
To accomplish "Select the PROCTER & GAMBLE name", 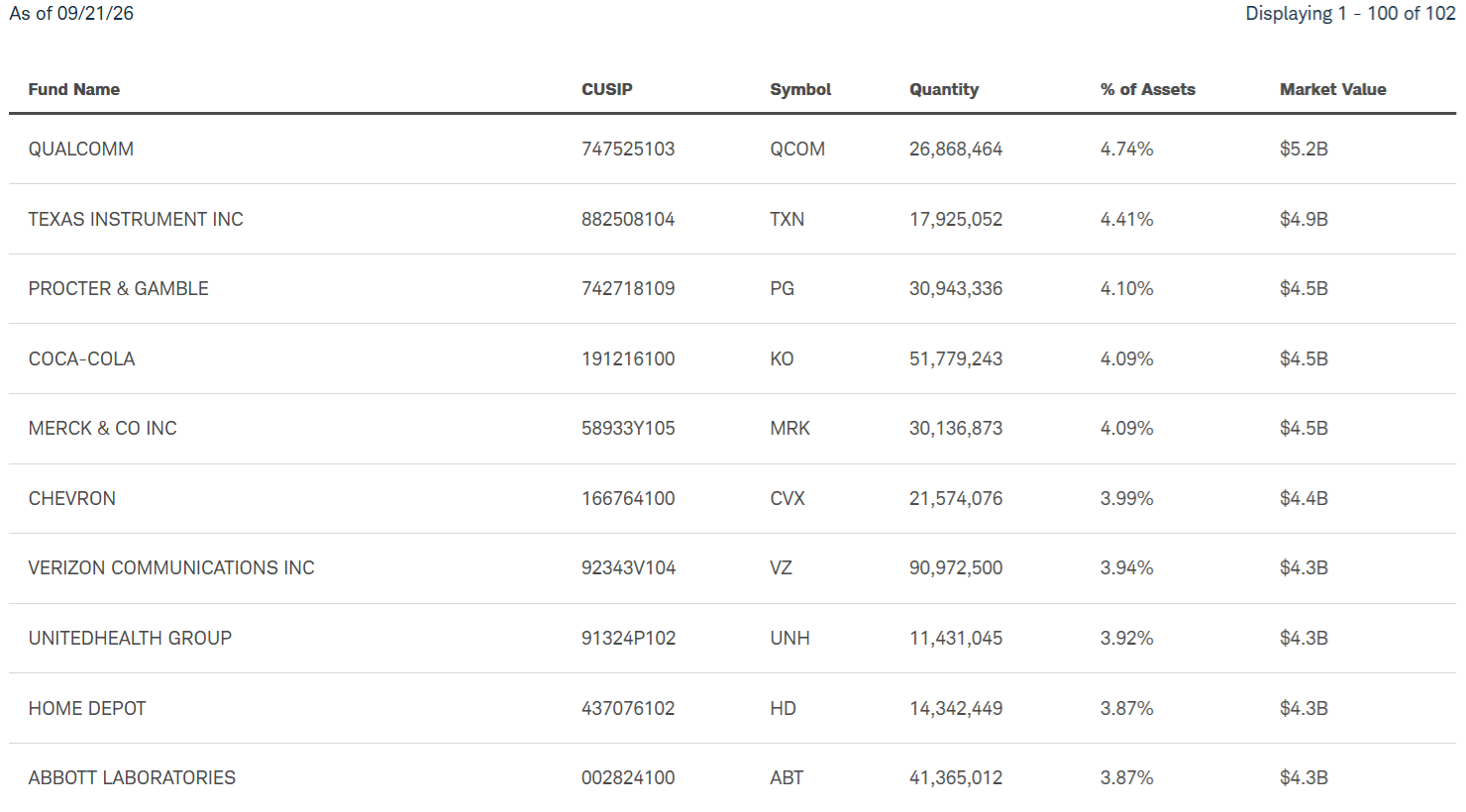I will [119, 288].
